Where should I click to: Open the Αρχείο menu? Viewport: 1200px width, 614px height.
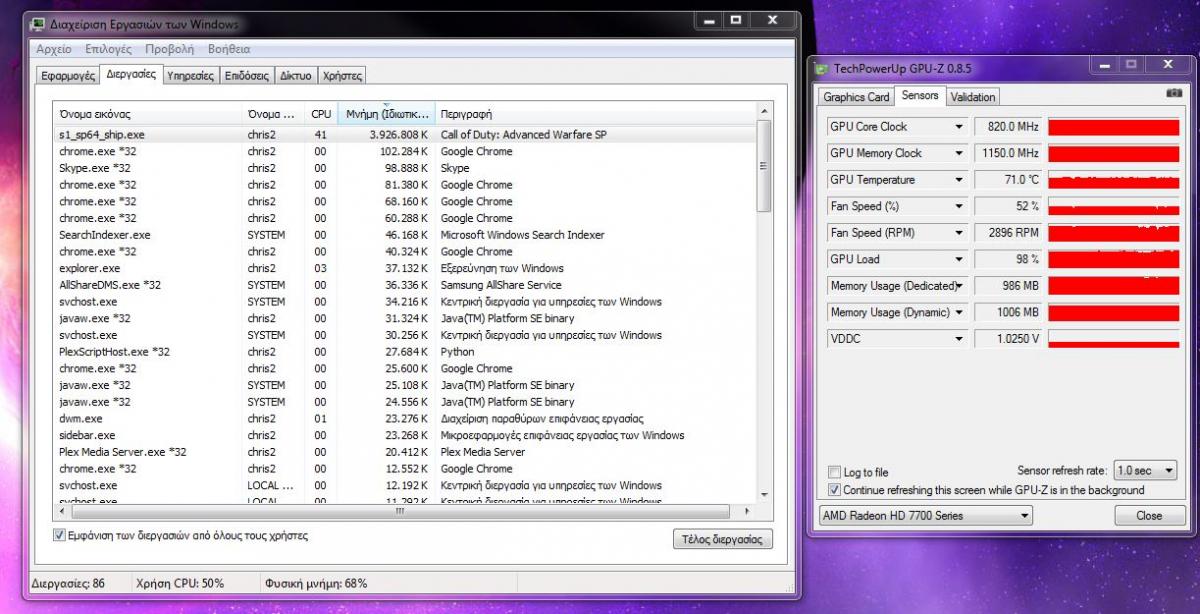[x=53, y=49]
